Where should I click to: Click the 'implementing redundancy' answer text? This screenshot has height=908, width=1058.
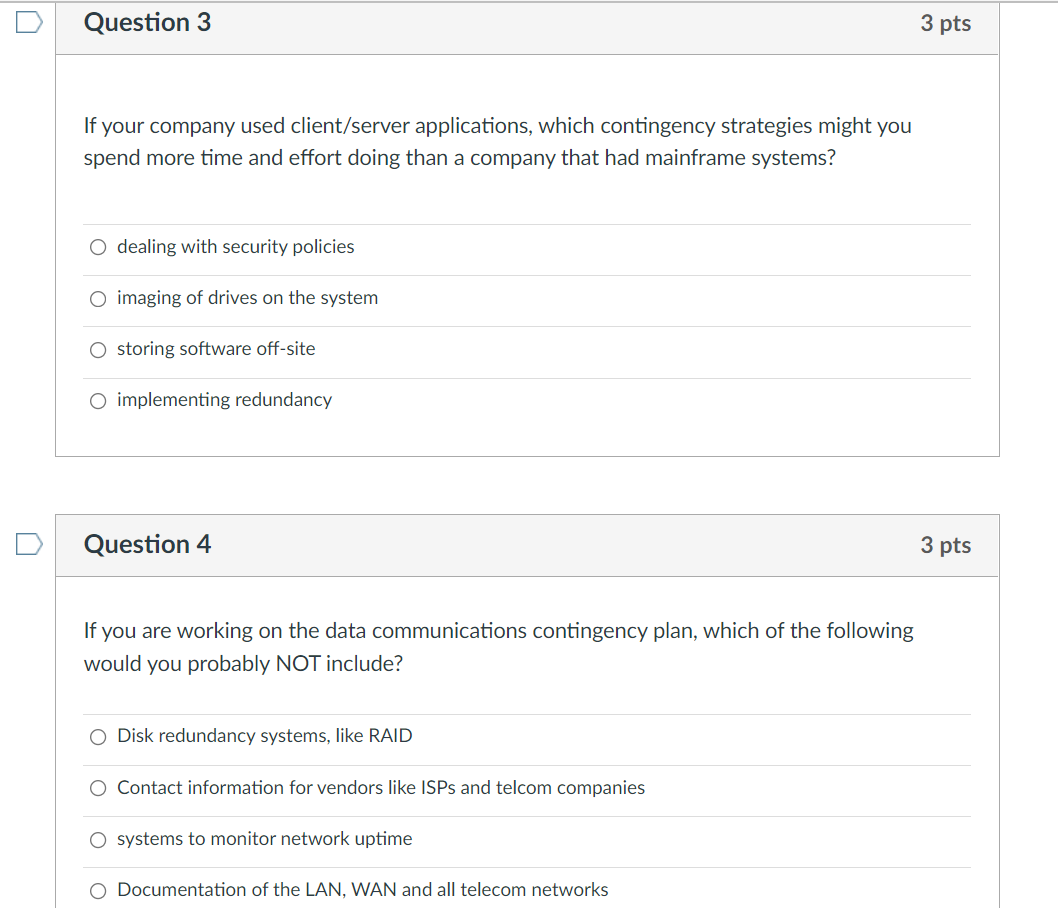[224, 400]
